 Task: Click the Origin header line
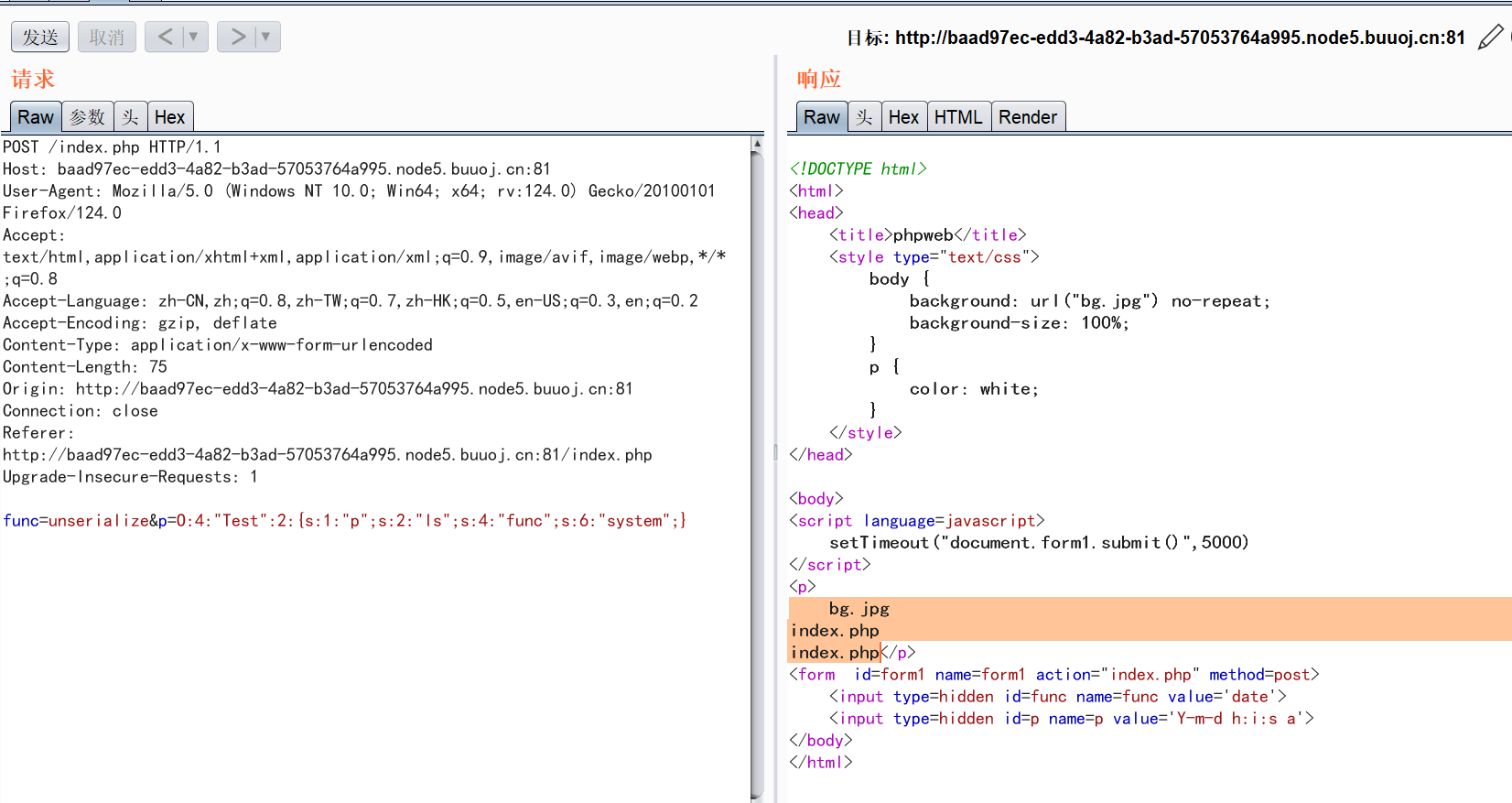point(318,388)
